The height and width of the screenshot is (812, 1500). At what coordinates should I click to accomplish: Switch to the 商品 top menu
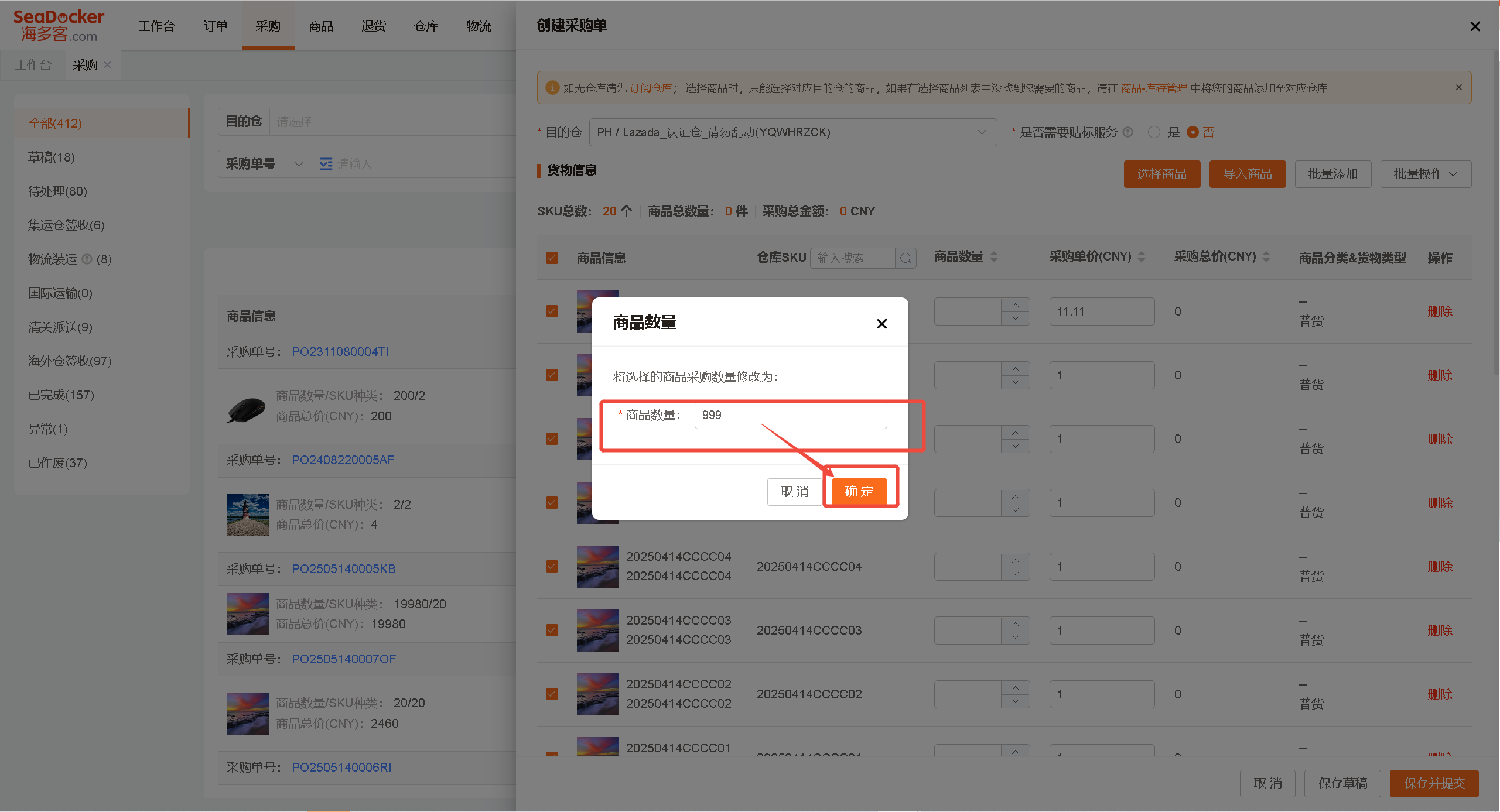coord(321,26)
